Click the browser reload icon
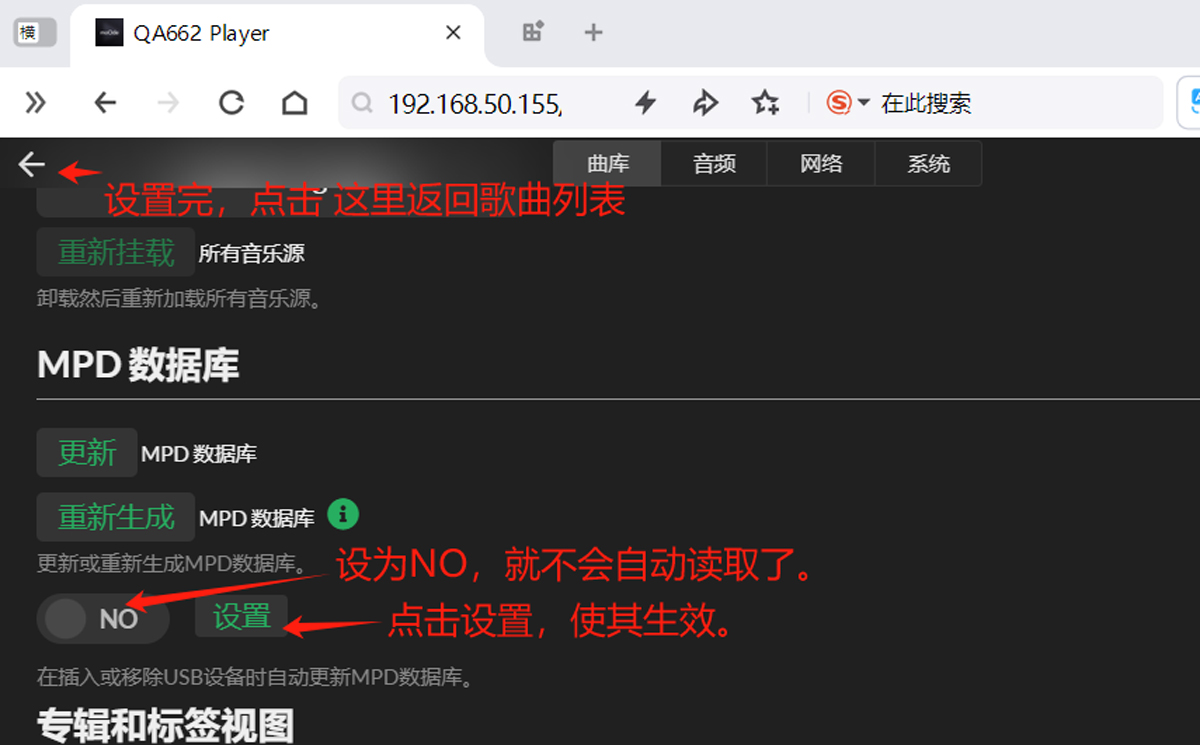The height and width of the screenshot is (745, 1200). click(x=231, y=102)
